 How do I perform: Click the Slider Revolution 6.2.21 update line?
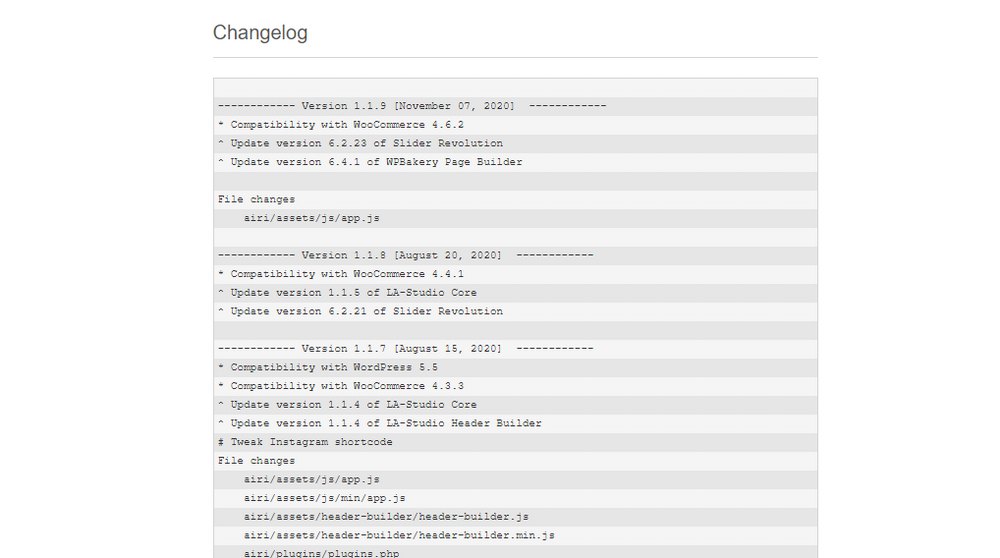tap(360, 311)
